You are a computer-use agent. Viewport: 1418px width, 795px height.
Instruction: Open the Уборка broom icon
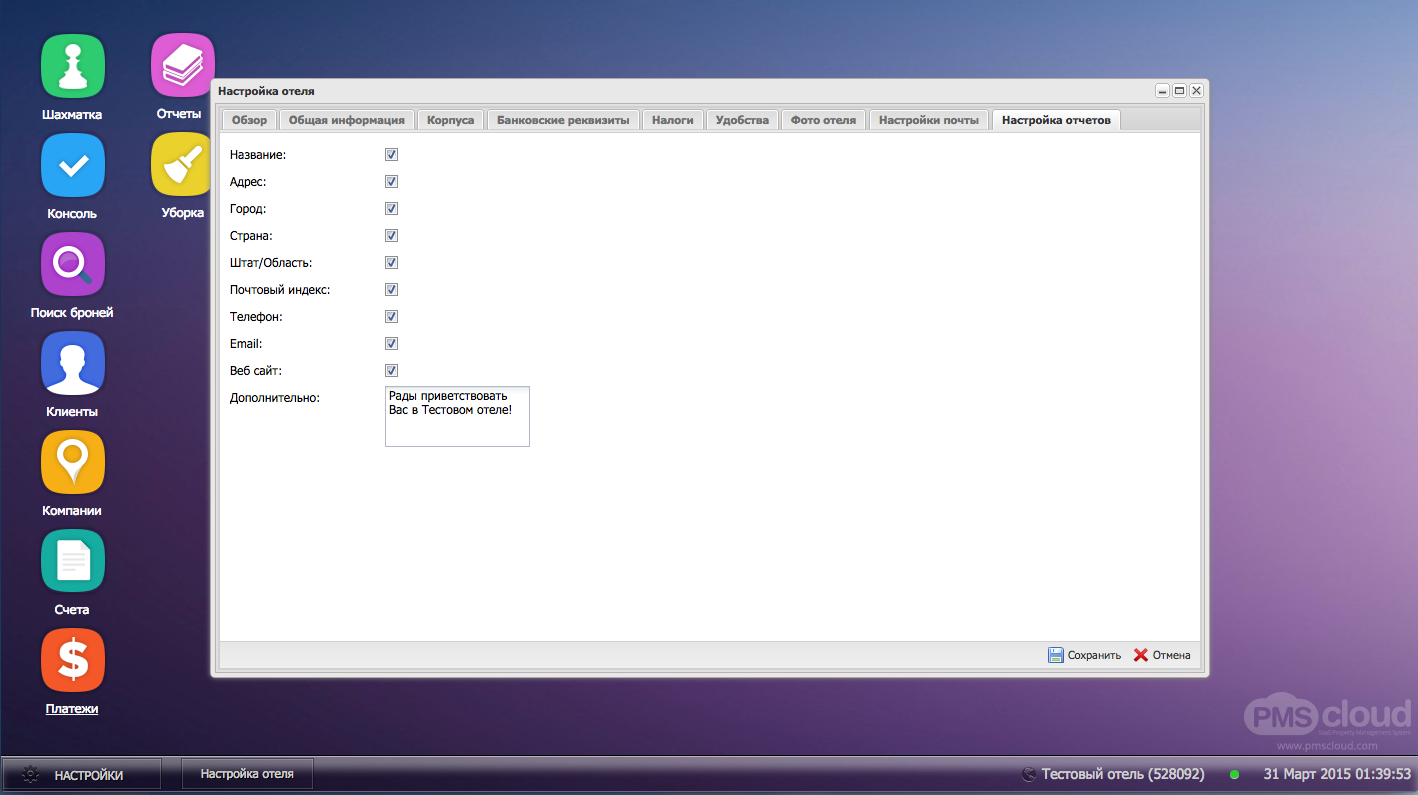coord(182,165)
